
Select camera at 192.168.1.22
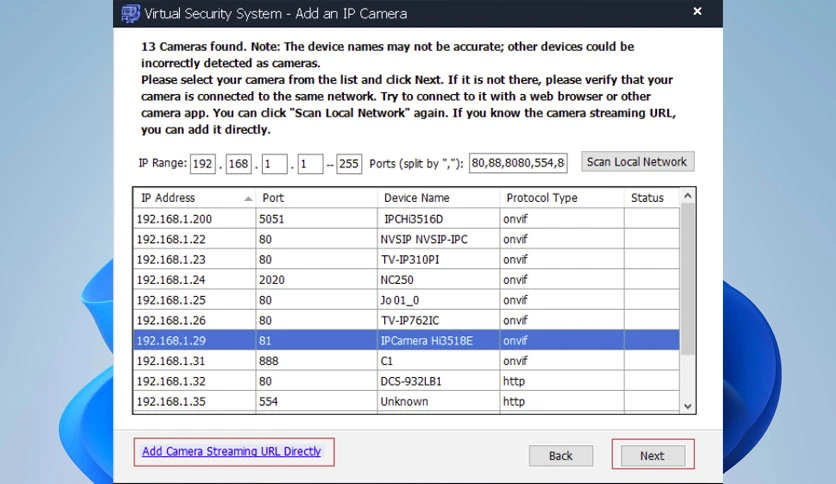(x=406, y=239)
